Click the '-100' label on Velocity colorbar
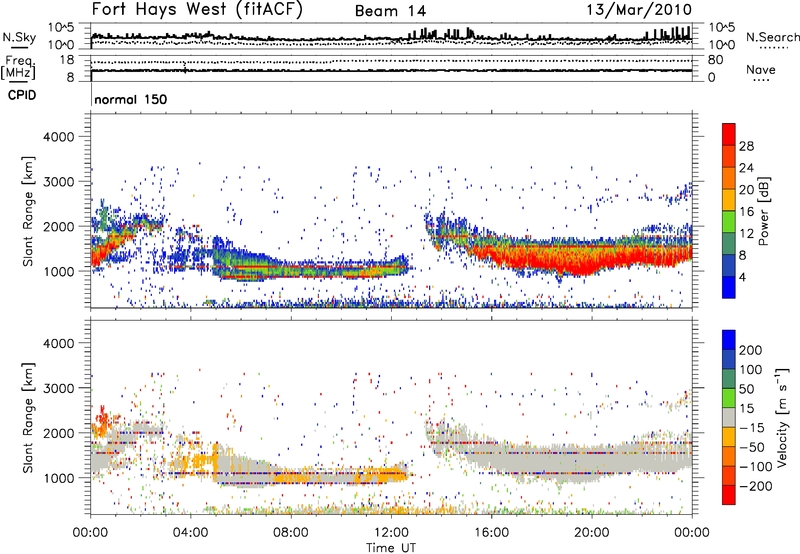 [x=755, y=466]
